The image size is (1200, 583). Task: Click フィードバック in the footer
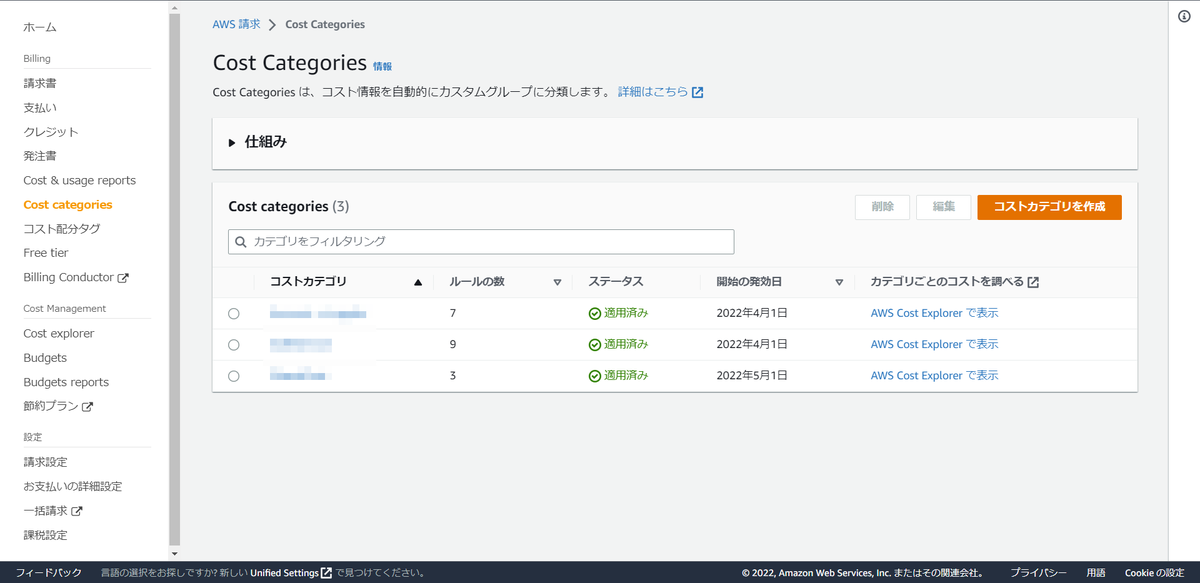(49, 573)
